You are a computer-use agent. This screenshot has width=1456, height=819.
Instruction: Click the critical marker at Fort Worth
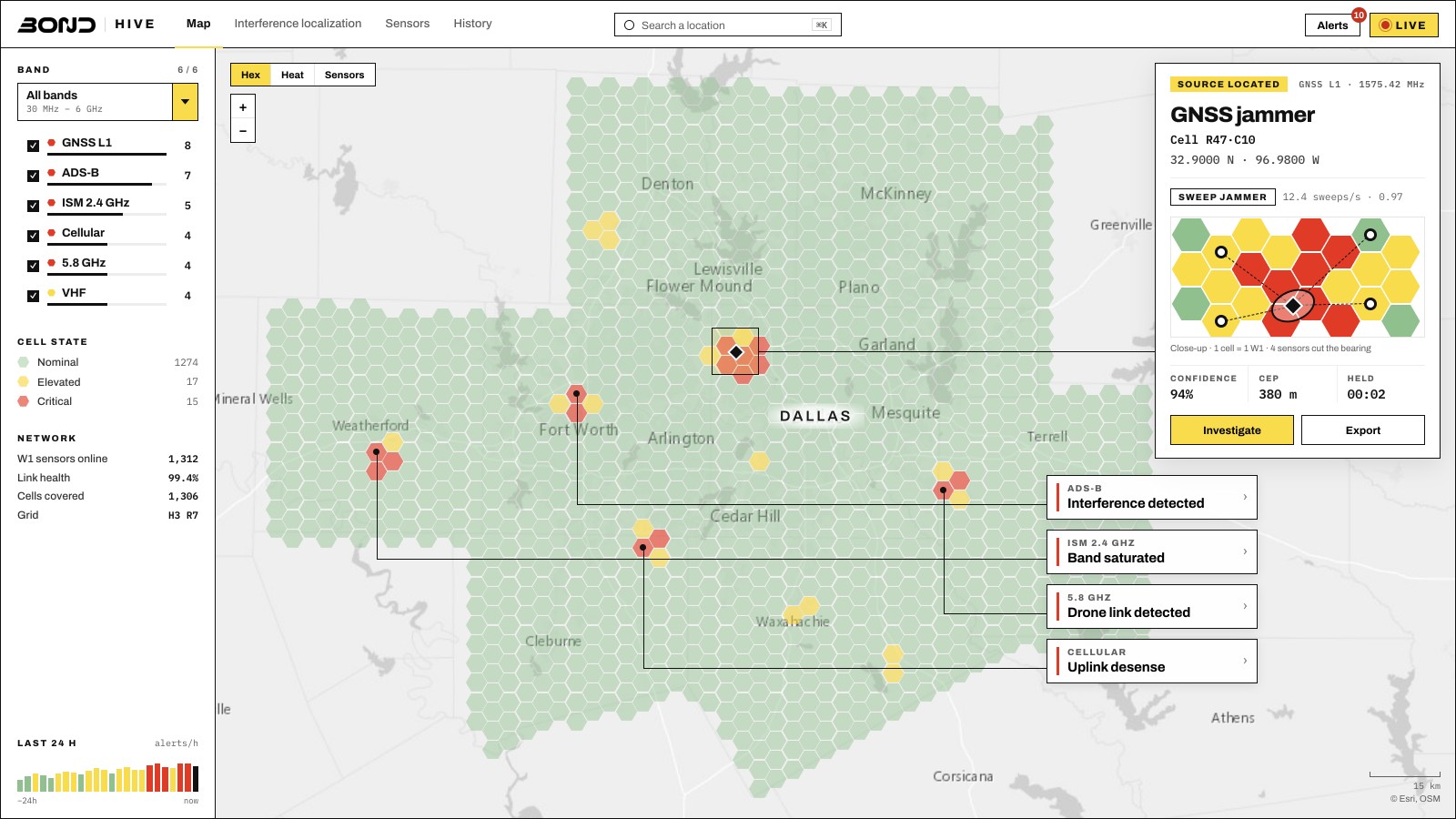coord(577,394)
